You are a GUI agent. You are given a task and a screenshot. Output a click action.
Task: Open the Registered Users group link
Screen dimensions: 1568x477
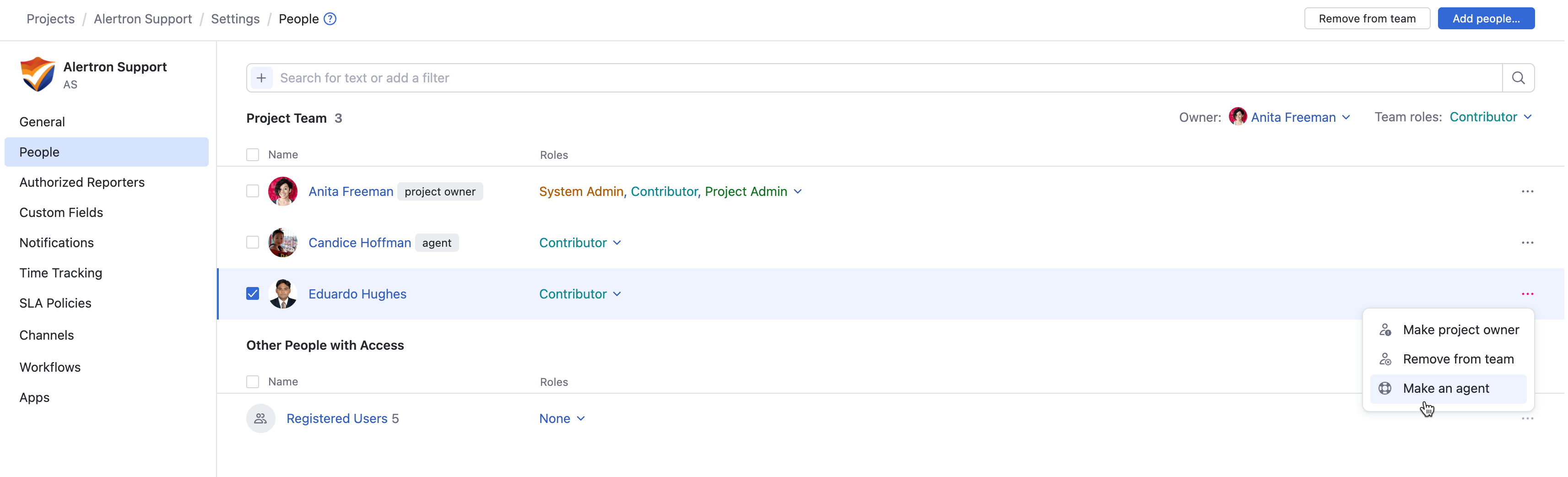pos(336,418)
